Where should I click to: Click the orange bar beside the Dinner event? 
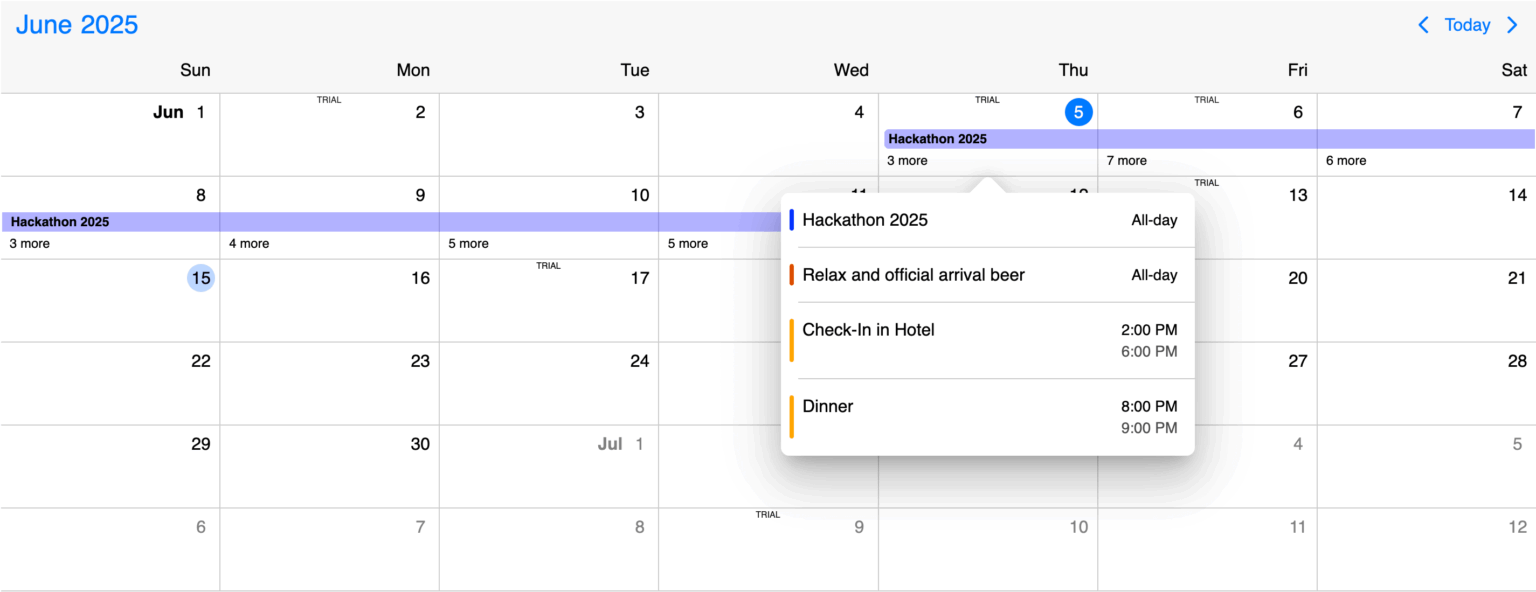(x=793, y=416)
